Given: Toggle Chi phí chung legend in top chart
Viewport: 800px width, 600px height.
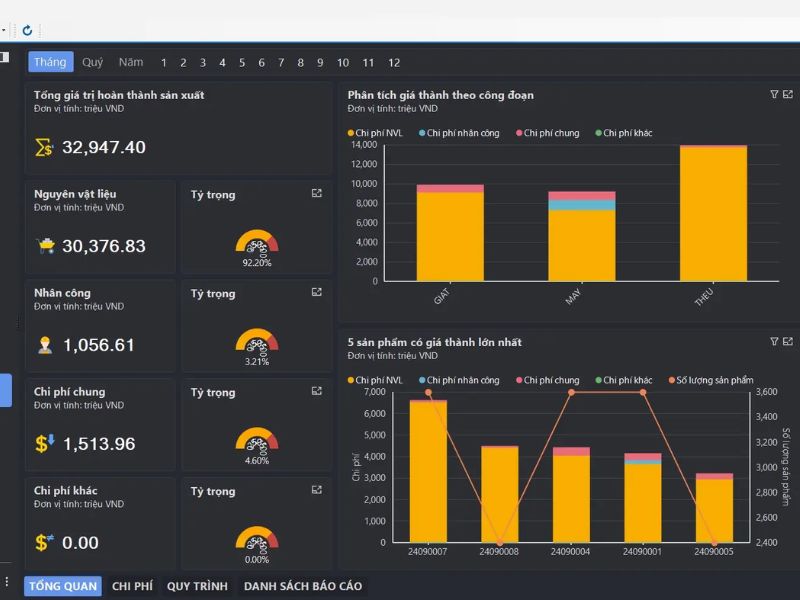Looking at the screenshot, I should pos(551,133).
